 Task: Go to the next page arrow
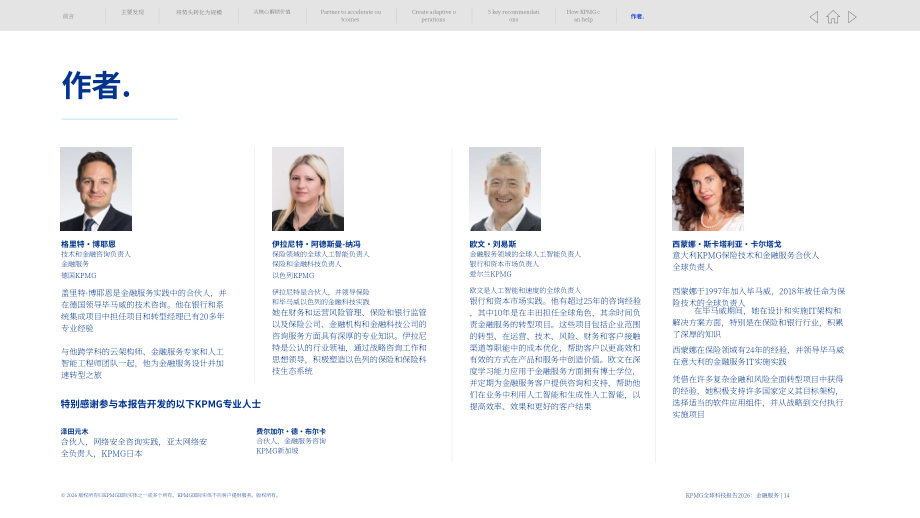coord(853,17)
